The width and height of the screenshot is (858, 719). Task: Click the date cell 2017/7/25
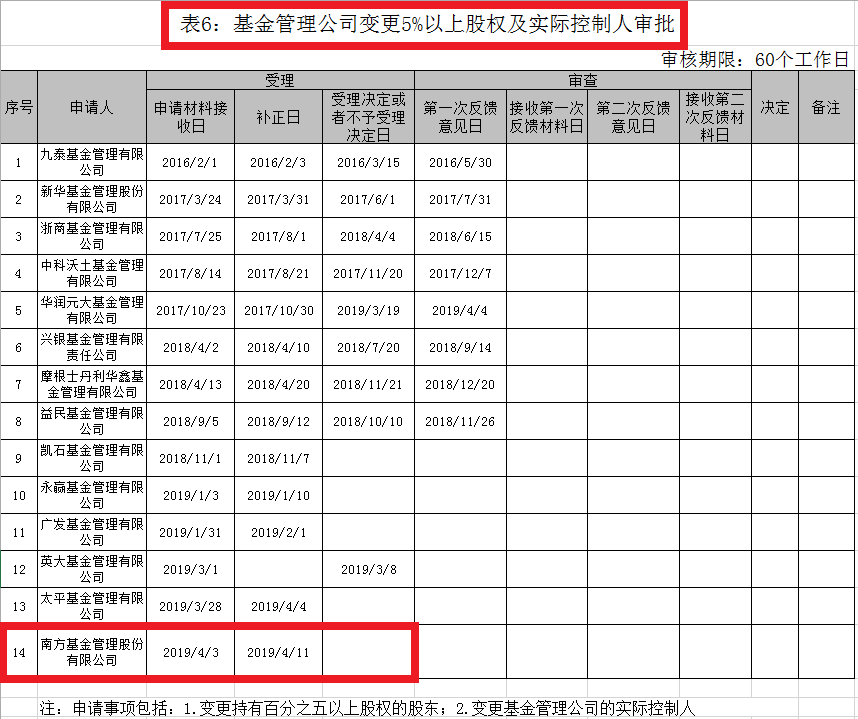[x=190, y=236]
